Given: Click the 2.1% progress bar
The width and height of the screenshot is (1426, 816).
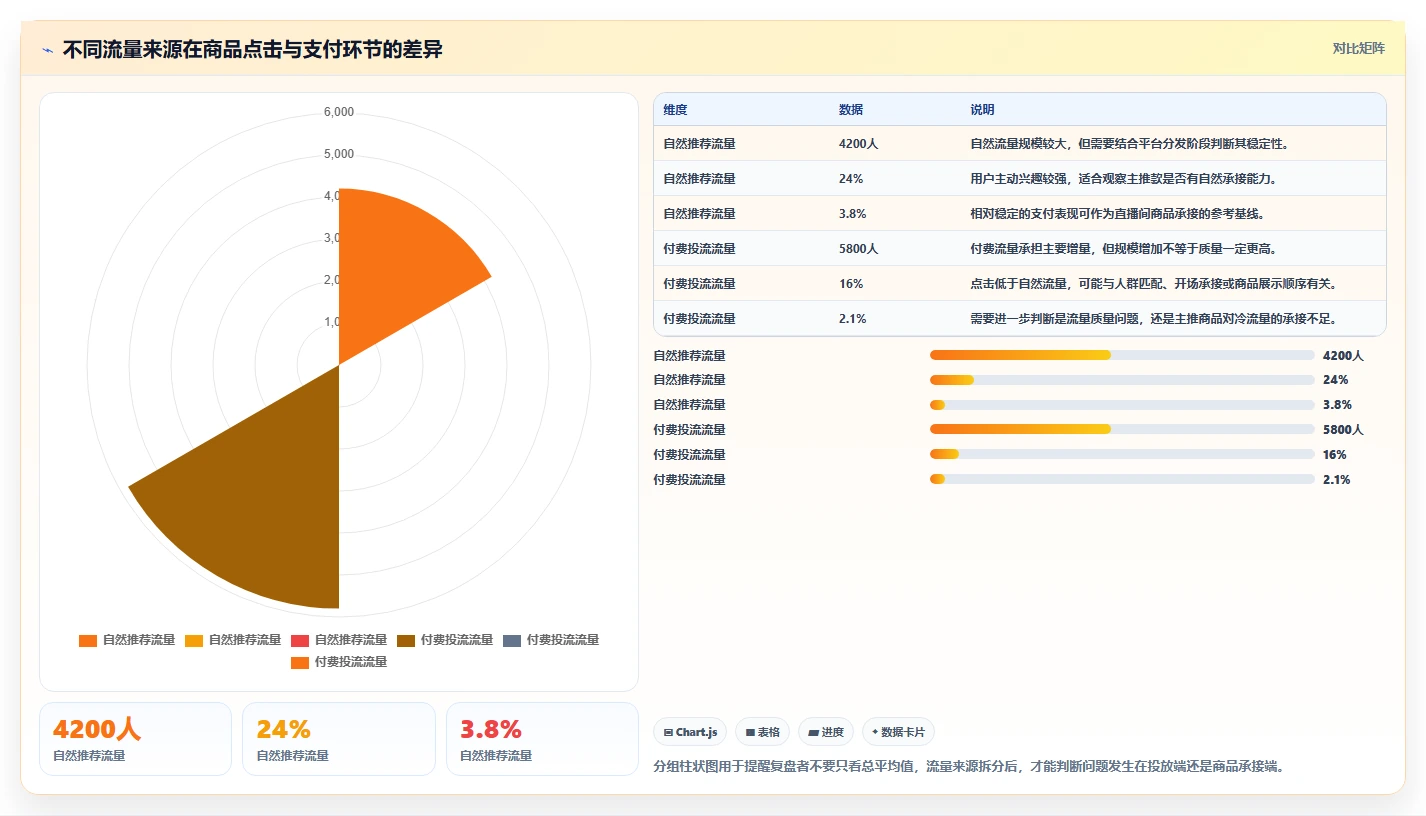Looking at the screenshot, I should (x=1122, y=479).
